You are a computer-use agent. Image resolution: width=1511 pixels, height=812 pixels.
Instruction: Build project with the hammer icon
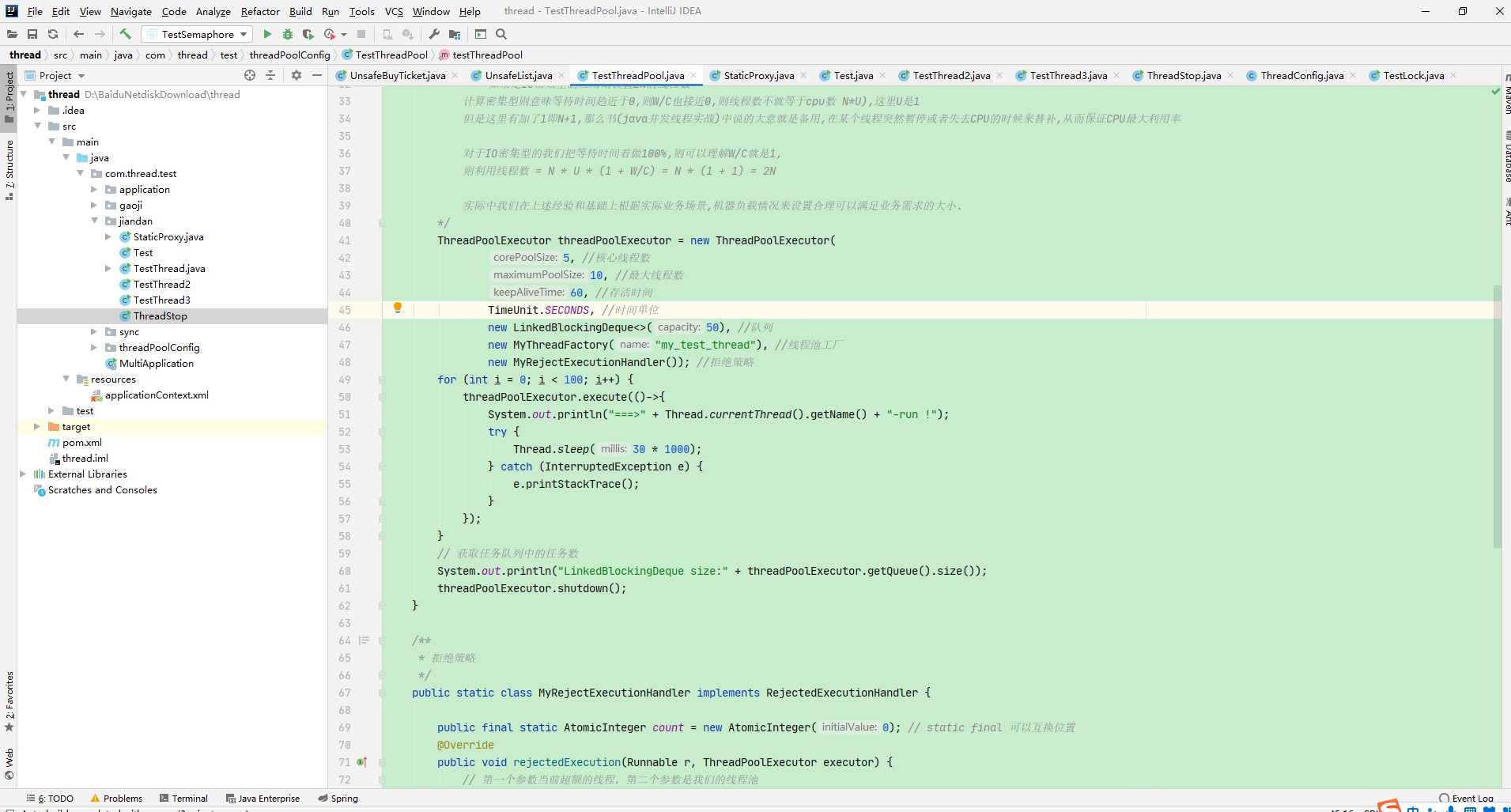125,34
